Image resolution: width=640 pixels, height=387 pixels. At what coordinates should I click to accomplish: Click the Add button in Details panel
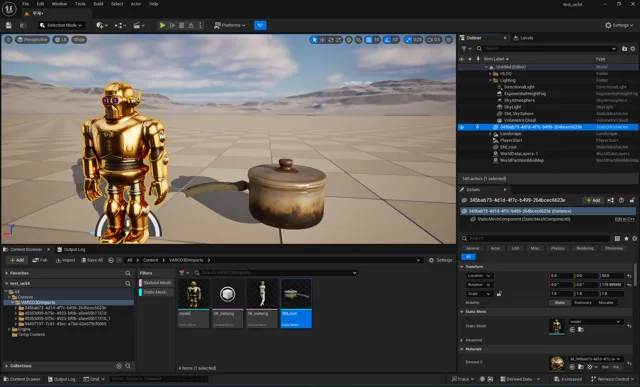[593, 200]
